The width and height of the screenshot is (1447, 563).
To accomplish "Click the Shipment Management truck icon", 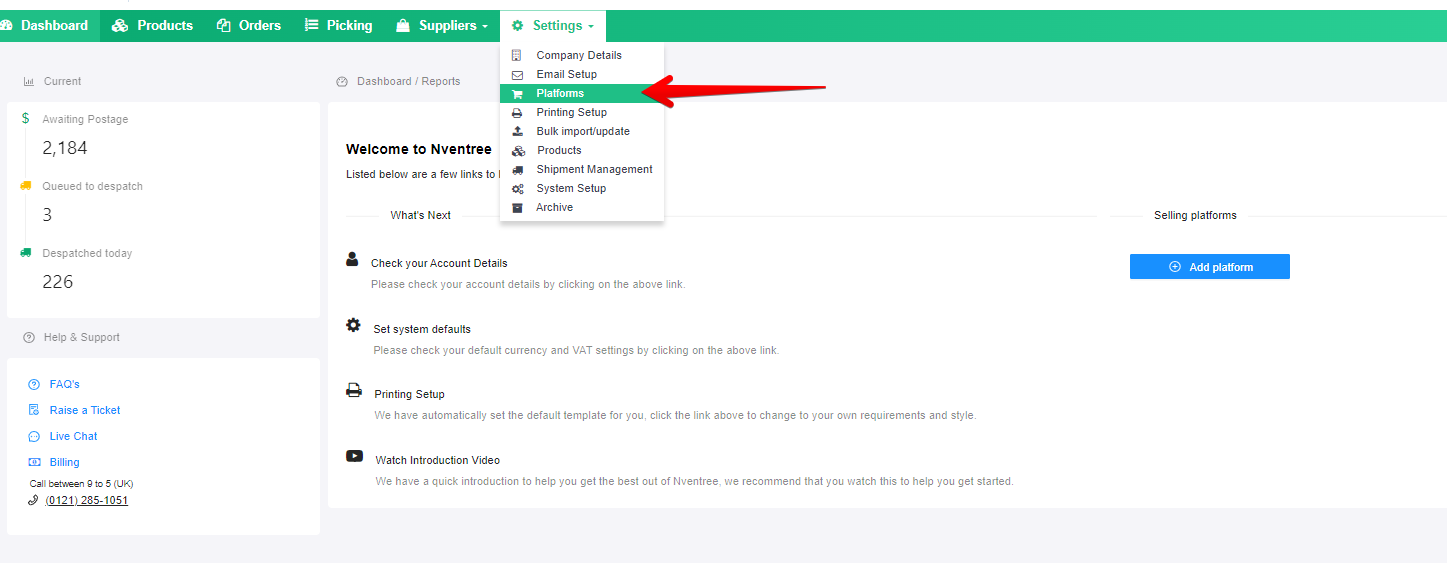I will pos(517,170).
